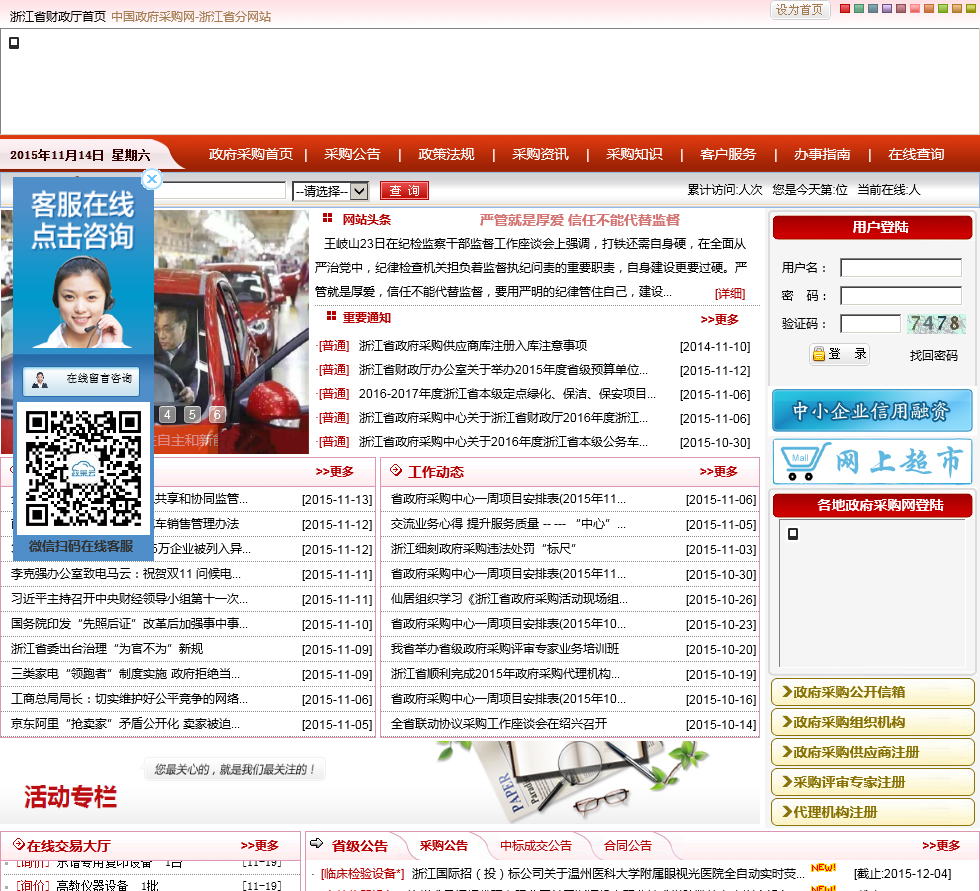The width and height of the screenshot is (980, 891).
Task: Select the pink theme color swatch
Action: [915, 9]
